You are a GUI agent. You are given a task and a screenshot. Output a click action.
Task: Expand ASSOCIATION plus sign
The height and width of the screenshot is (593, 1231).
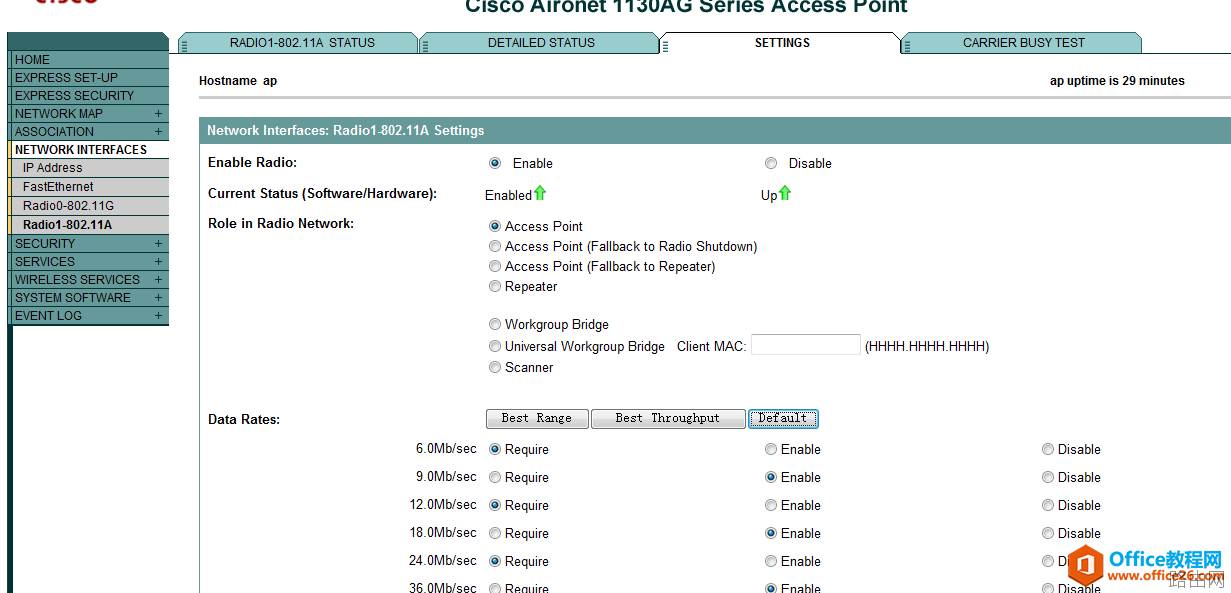coord(158,132)
